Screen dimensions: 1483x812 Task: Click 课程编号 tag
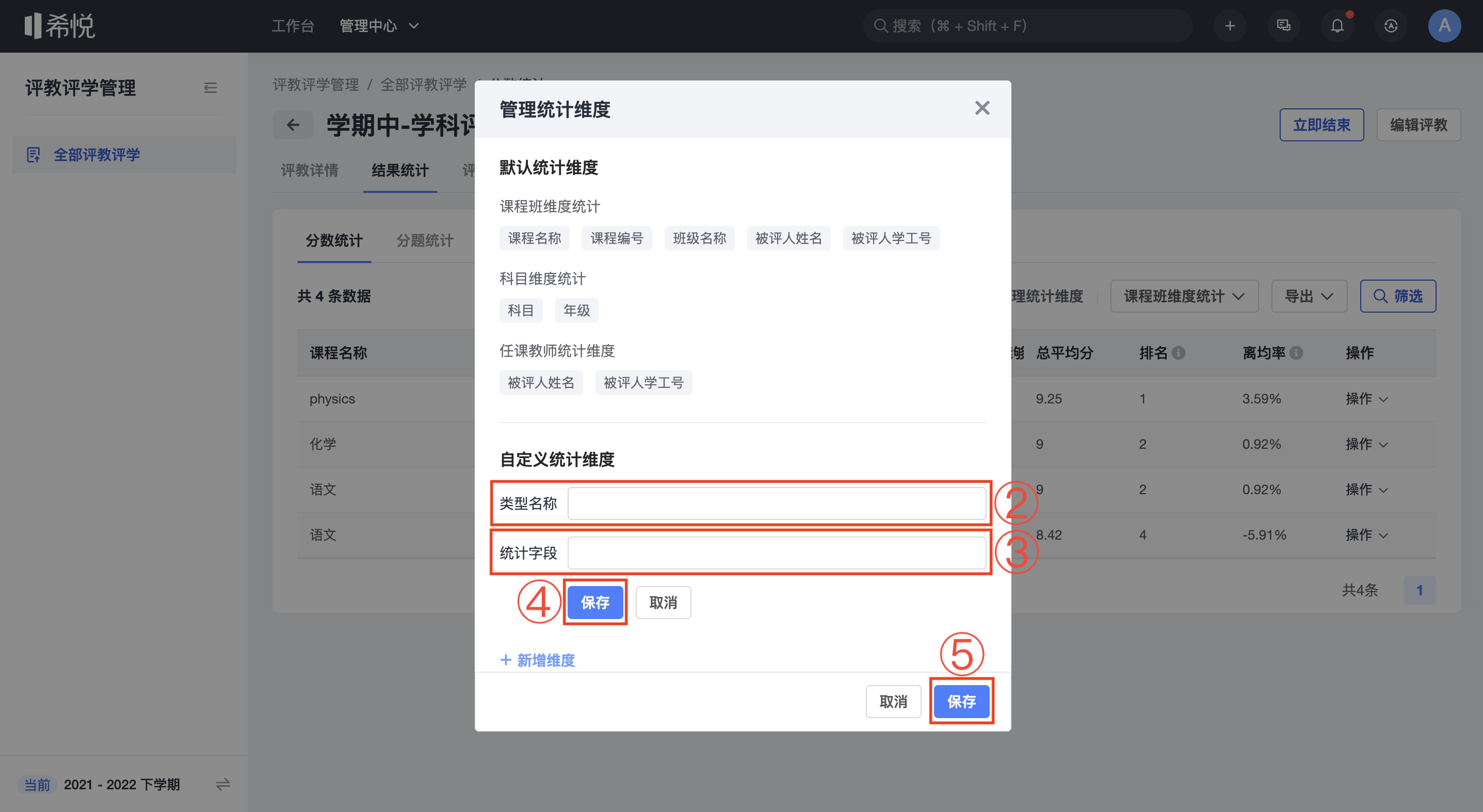(x=617, y=238)
